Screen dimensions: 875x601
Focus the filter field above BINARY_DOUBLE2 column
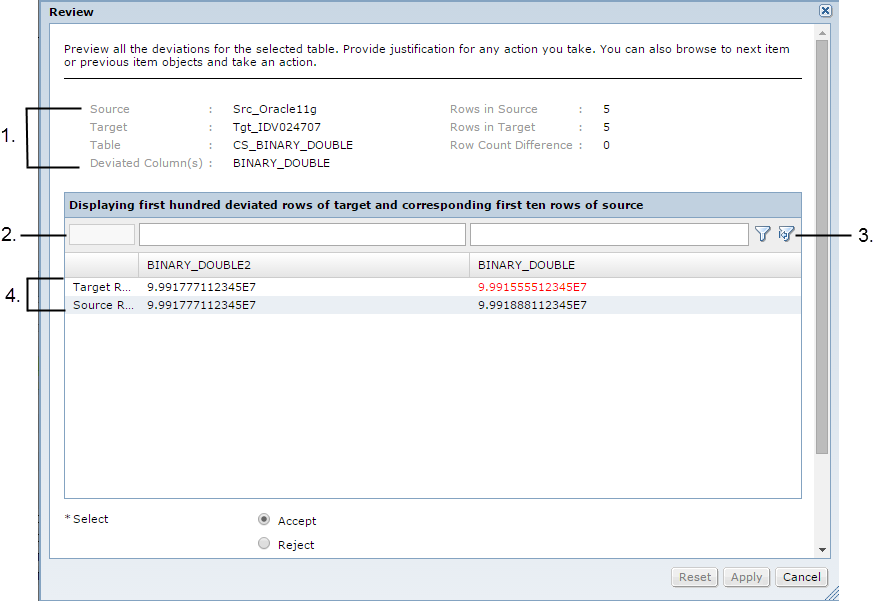[x=302, y=234]
